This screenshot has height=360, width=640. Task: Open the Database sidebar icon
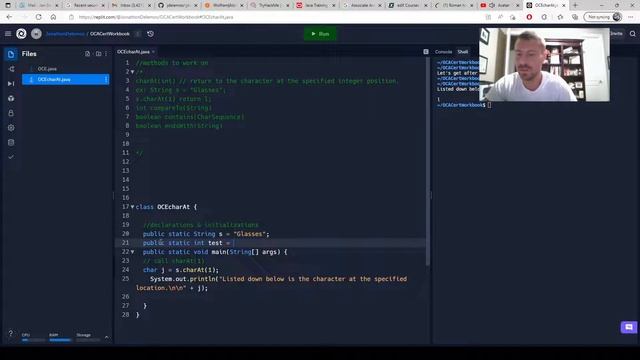[11, 142]
